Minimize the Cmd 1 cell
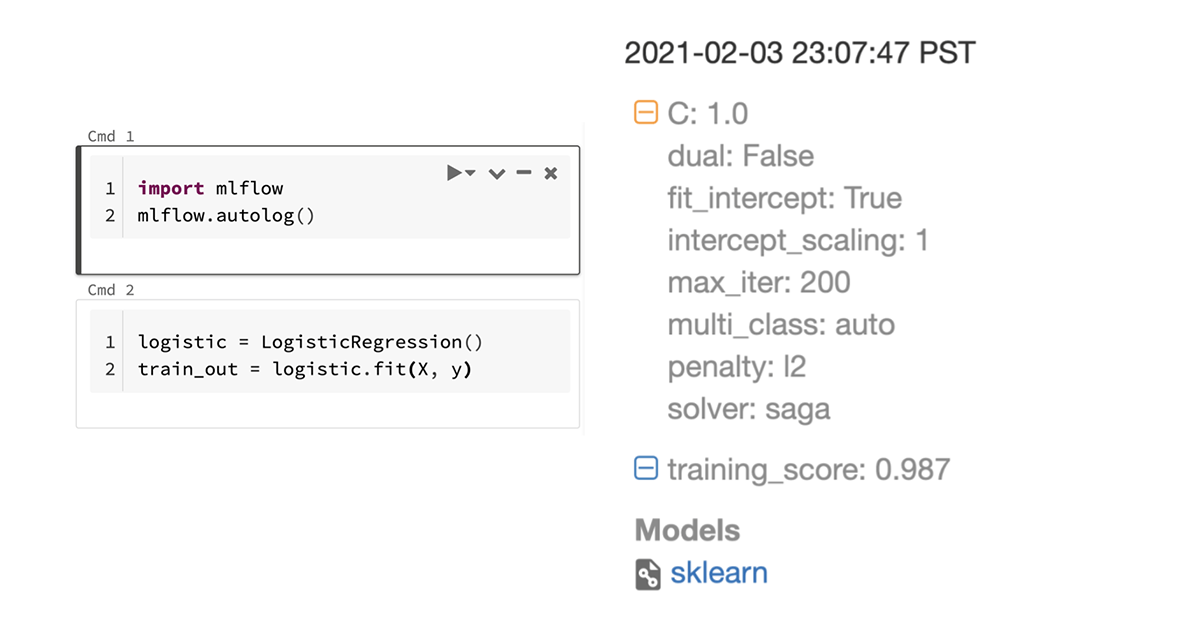The width and height of the screenshot is (1200, 630). (x=523, y=174)
